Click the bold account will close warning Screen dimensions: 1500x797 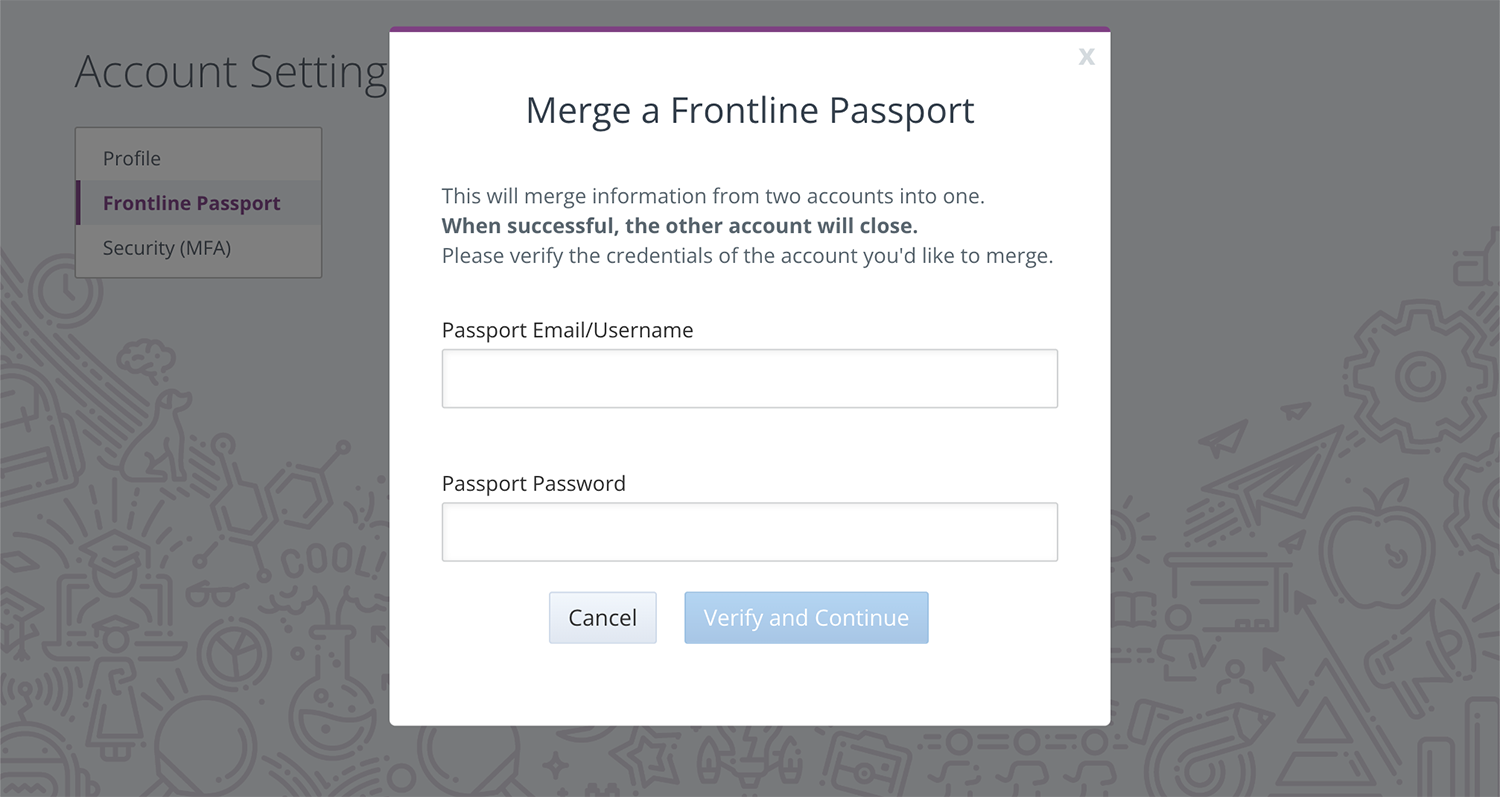680,226
